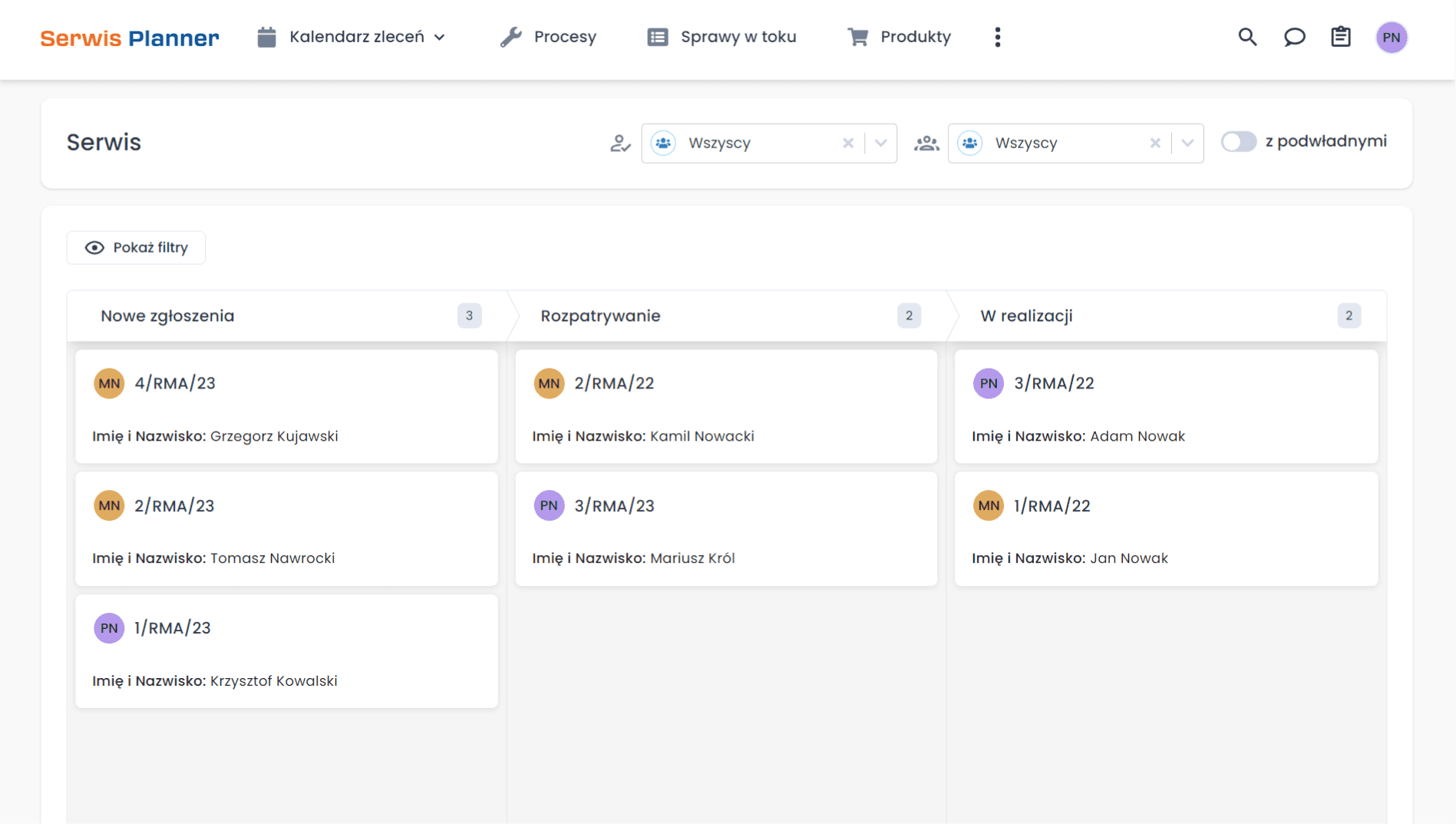The image size is (1456, 824).
Task: Open Sprawy w toku menu item
Action: (x=721, y=37)
